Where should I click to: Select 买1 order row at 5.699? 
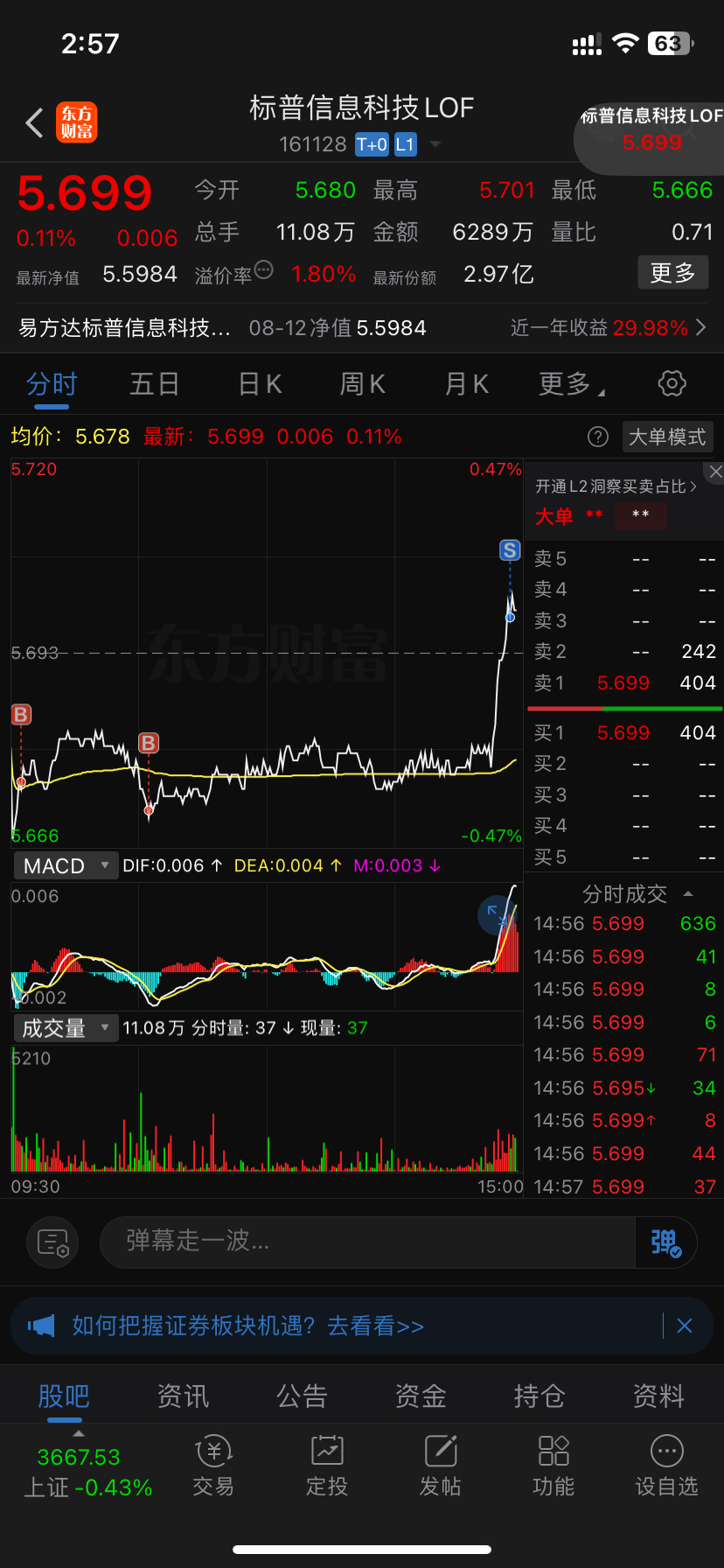(x=624, y=732)
